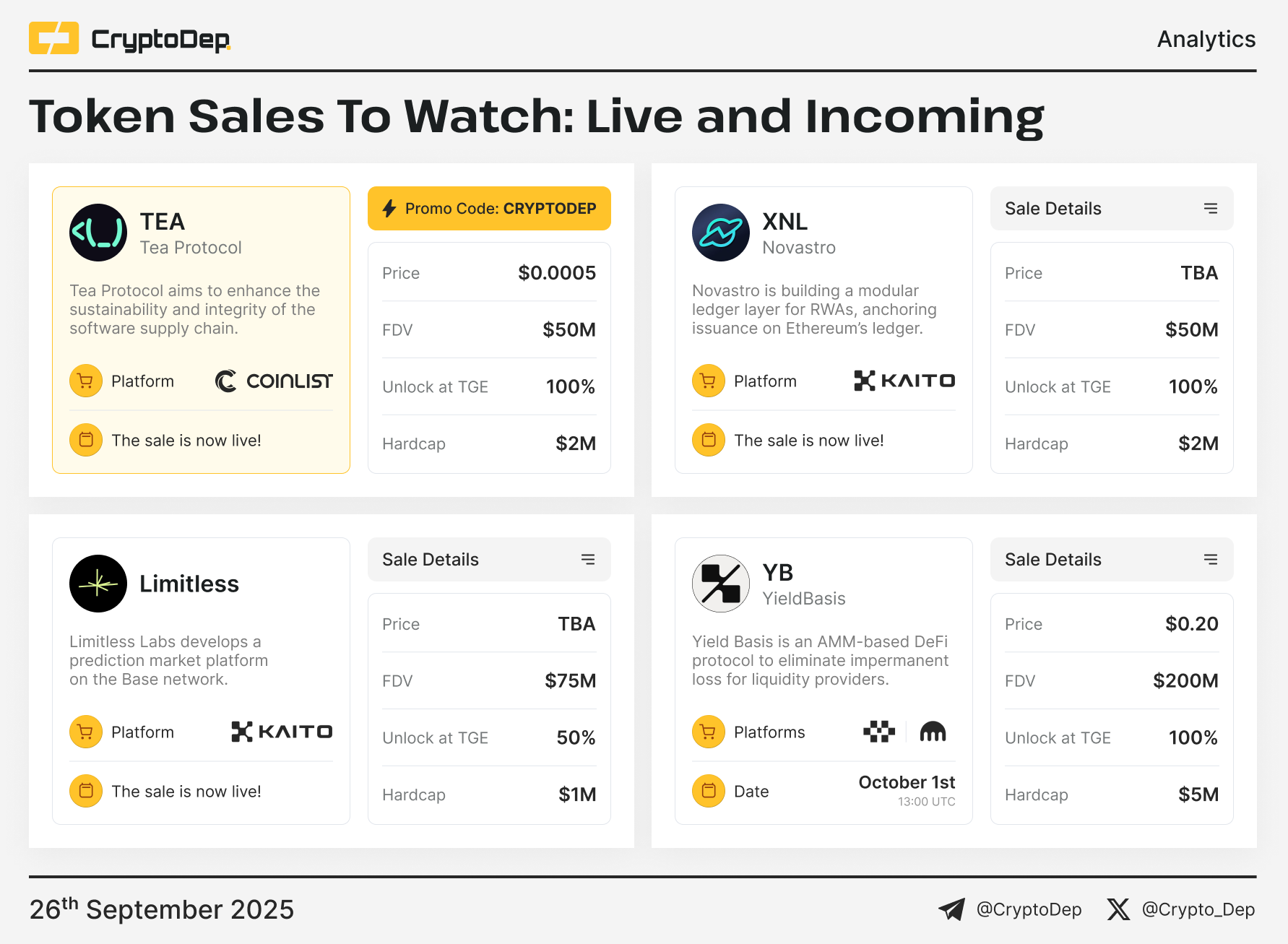This screenshot has height=944, width=1288.
Task: Click the CryptoDep brand name text
Action: (x=160, y=40)
